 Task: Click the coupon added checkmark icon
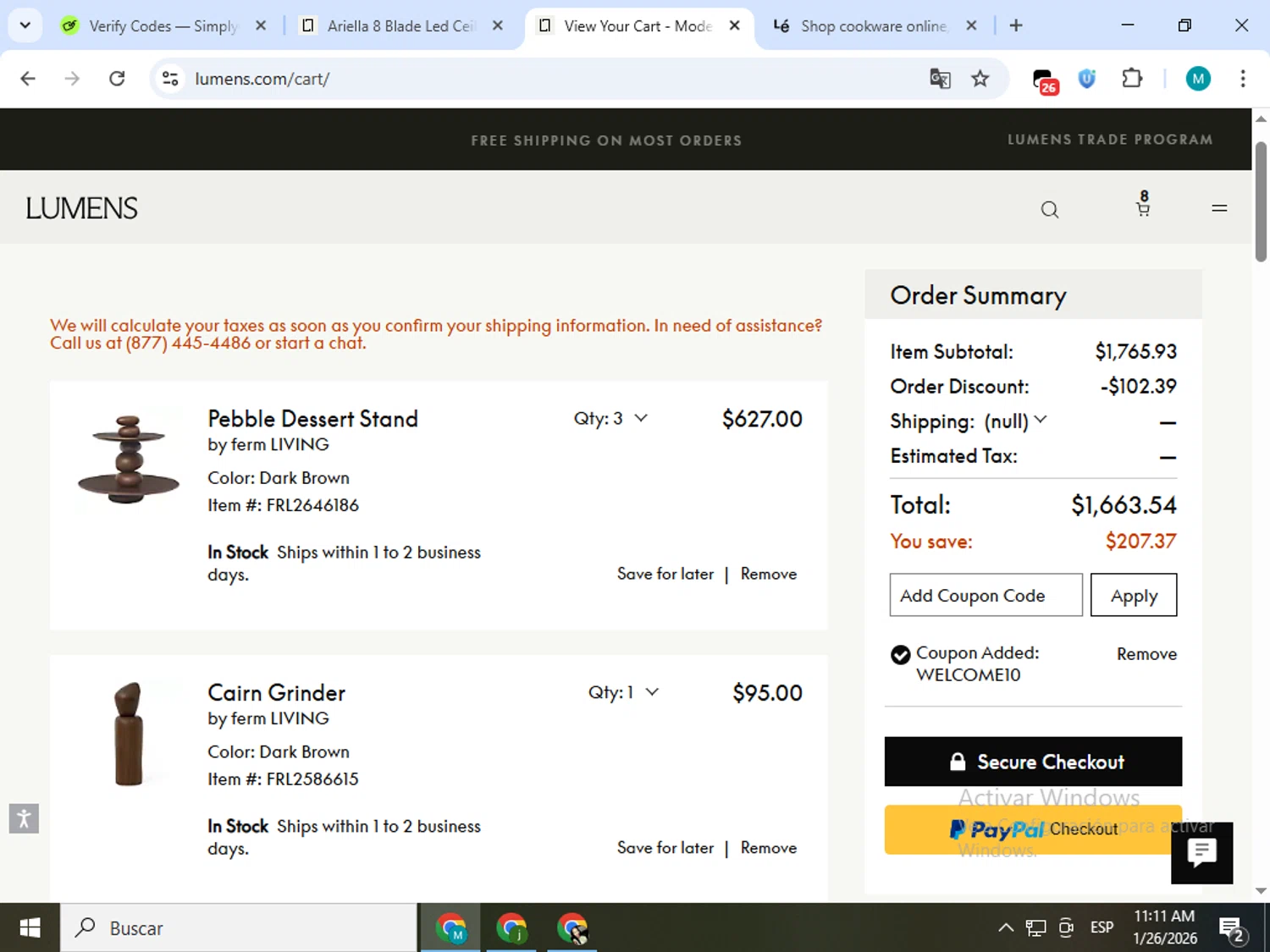point(900,655)
